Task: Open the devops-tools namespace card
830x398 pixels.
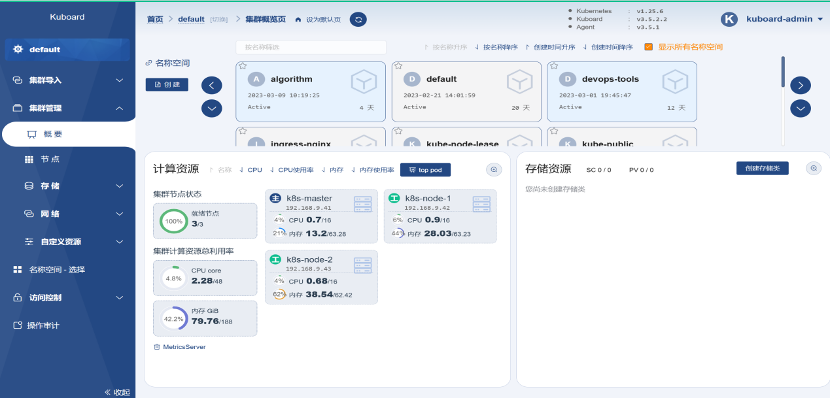Action: (x=622, y=92)
